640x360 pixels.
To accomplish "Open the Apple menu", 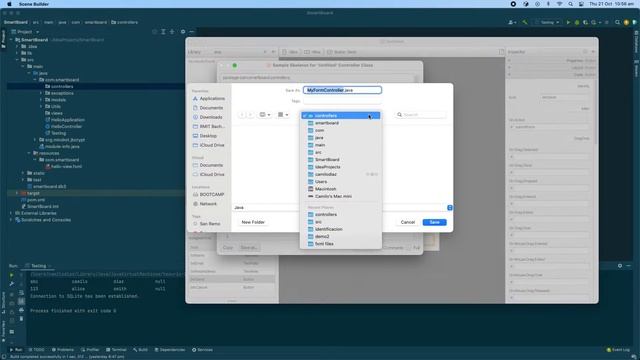I will pyautogui.click(x=9, y=4).
